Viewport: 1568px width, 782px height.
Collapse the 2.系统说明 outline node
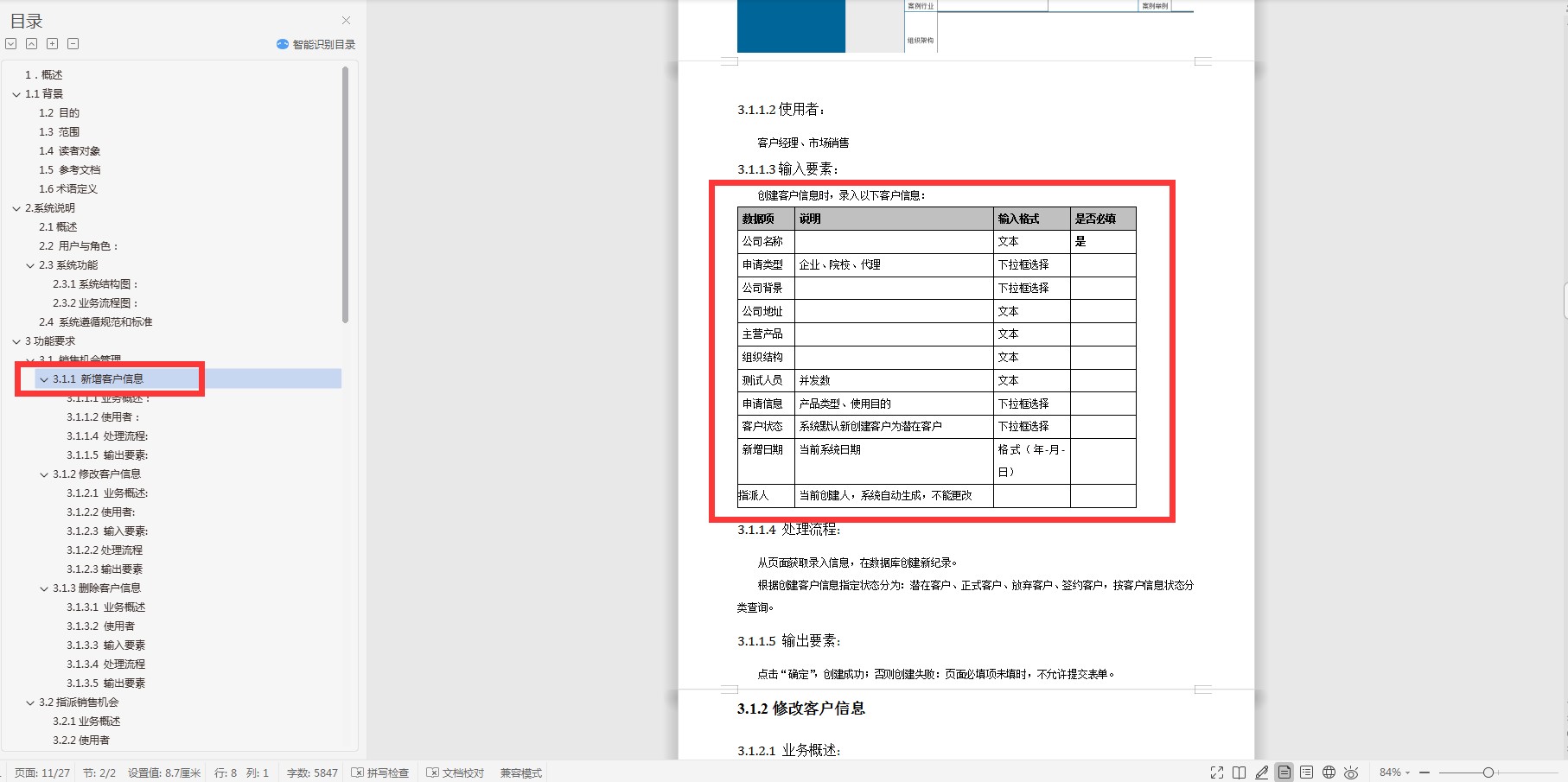click(16, 208)
